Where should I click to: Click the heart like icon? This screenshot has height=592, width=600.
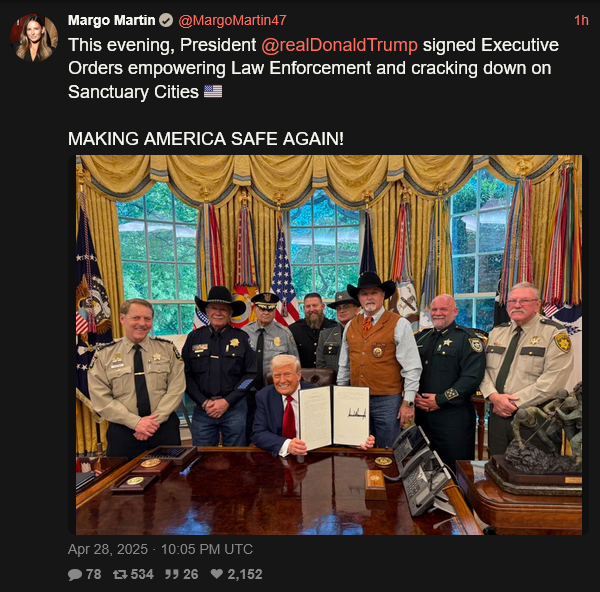217,574
